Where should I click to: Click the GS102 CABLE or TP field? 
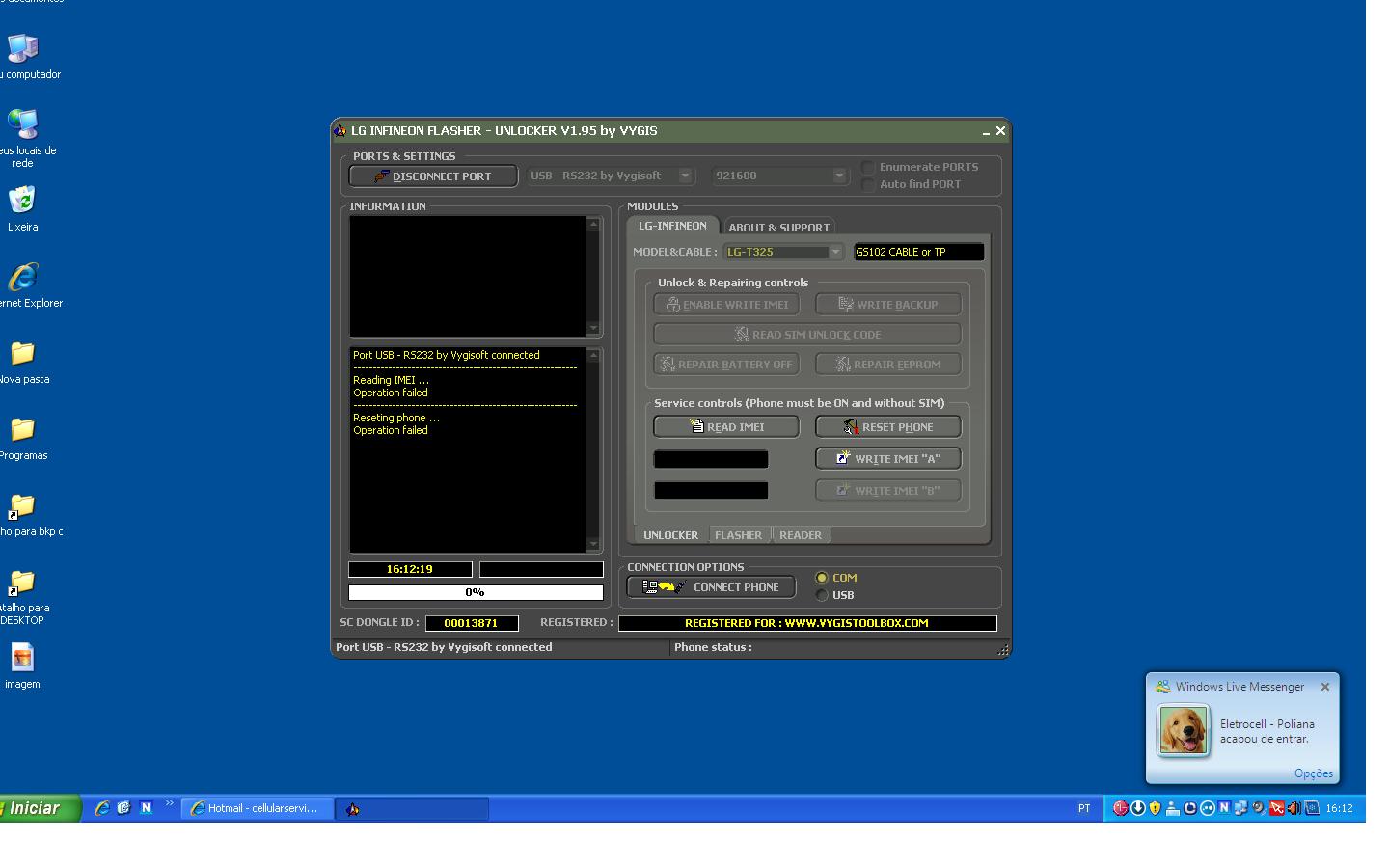(919, 252)
